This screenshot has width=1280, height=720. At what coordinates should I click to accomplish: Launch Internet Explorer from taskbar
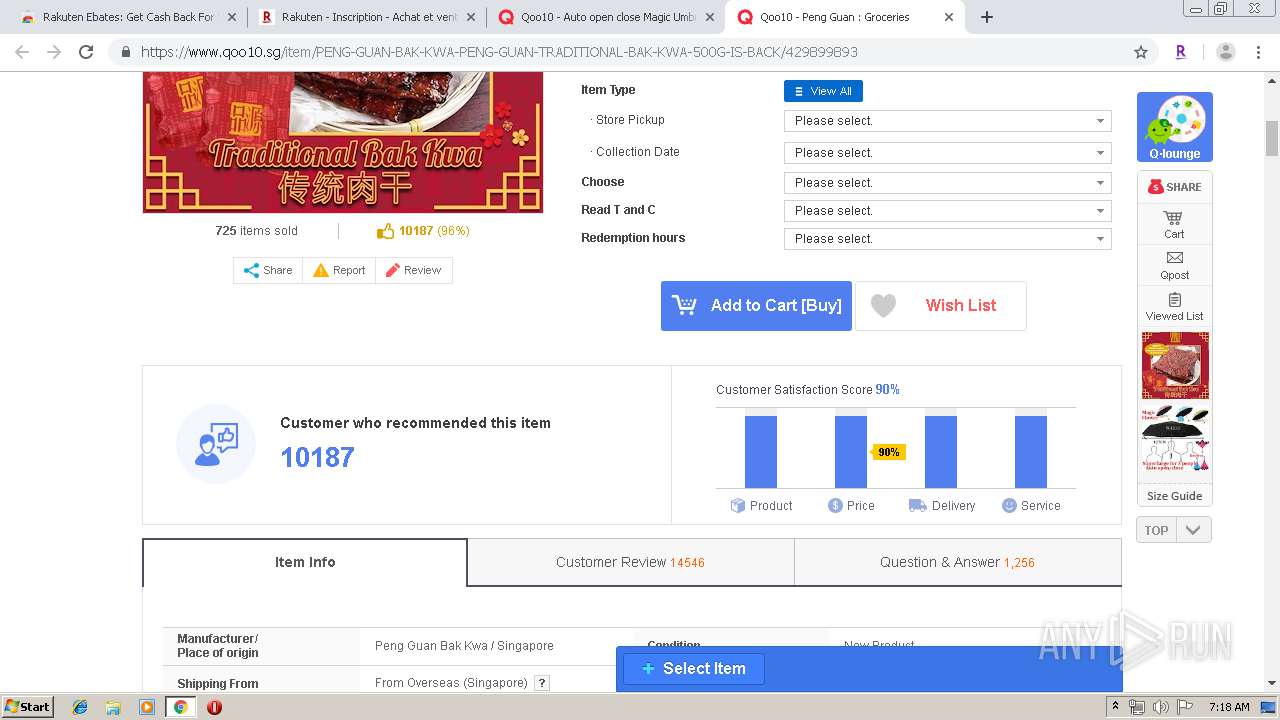coord(80,707)
